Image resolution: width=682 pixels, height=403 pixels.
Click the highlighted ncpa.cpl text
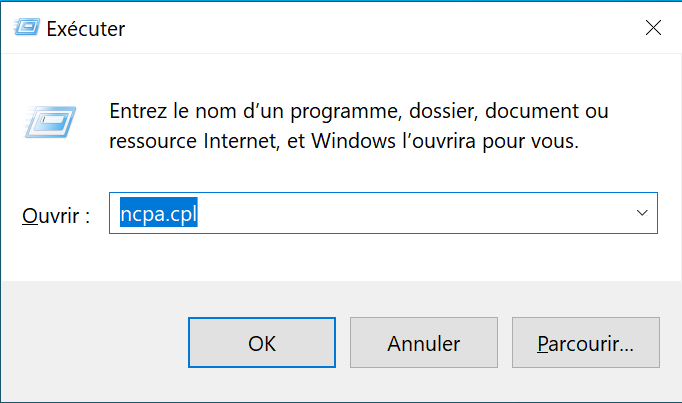click(159, 214)
